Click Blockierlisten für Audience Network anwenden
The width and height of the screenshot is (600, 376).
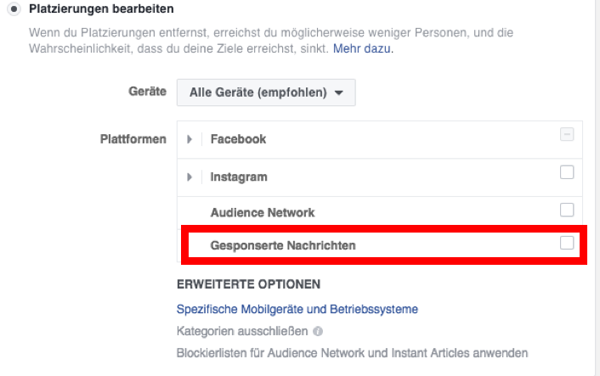(352, 353)
